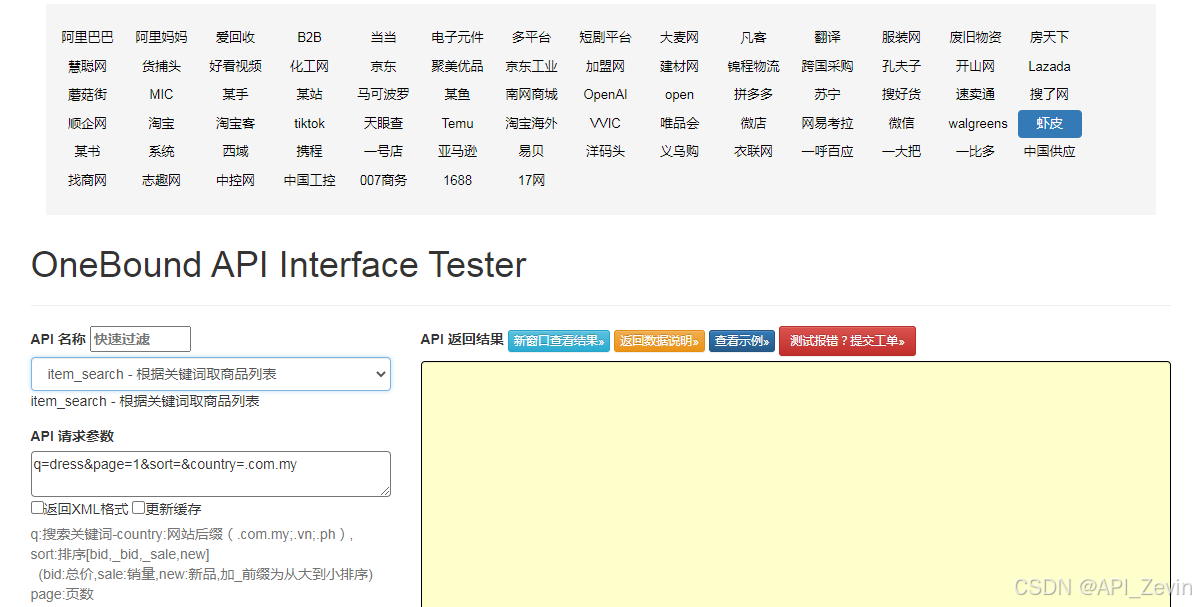
Task: Open the Lazada platform tab
Action: tap(1050, 66)
